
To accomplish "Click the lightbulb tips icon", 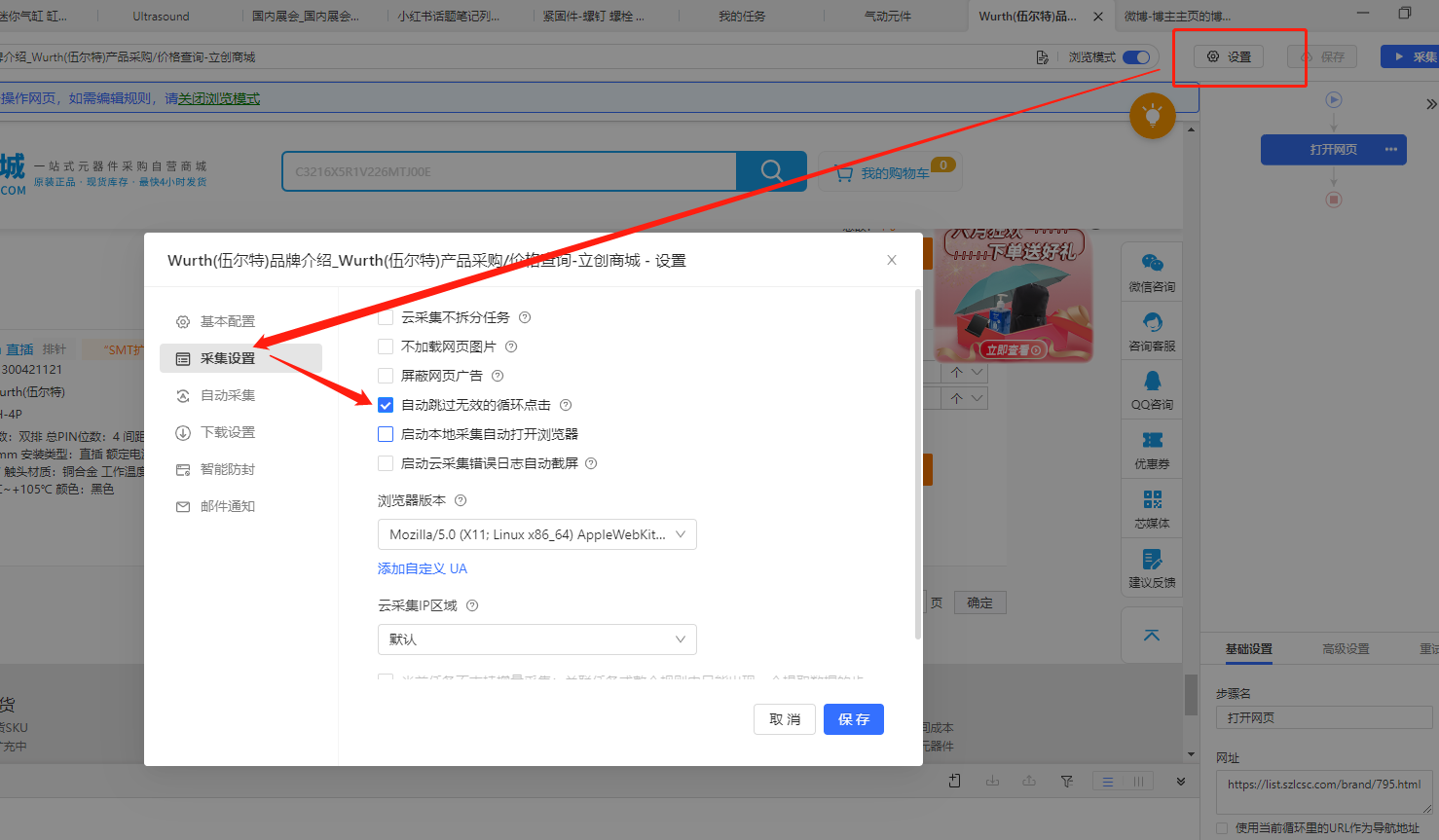I will pyautogui.click(x=1153, y=117).
